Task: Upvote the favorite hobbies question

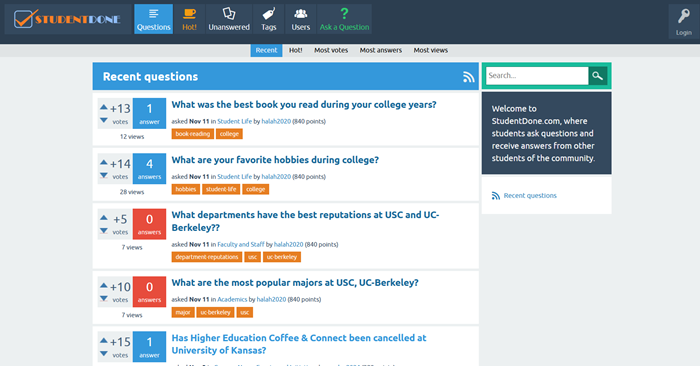Action: (104, 162)
